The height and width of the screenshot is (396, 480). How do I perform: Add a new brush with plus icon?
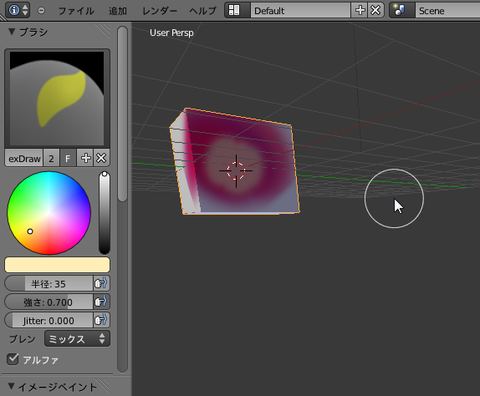[x=85, y=158]
